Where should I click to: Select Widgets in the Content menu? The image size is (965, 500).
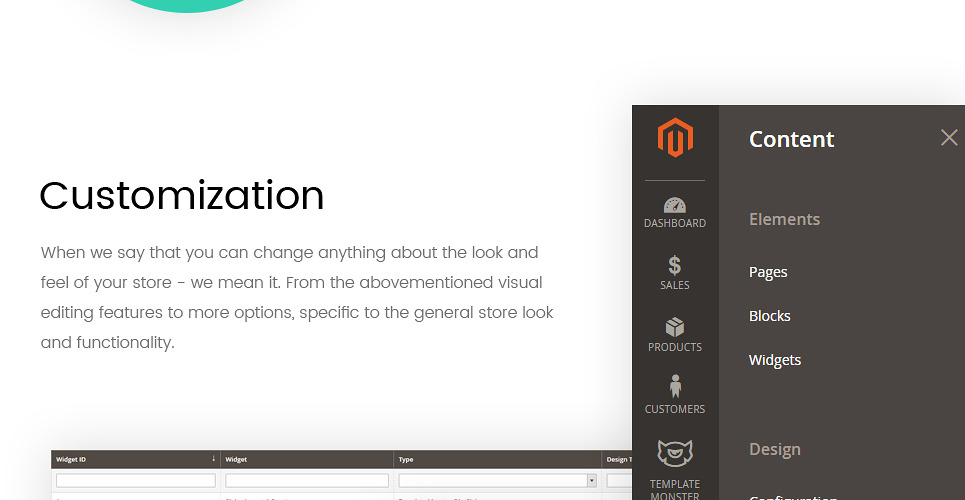(774, 360)
